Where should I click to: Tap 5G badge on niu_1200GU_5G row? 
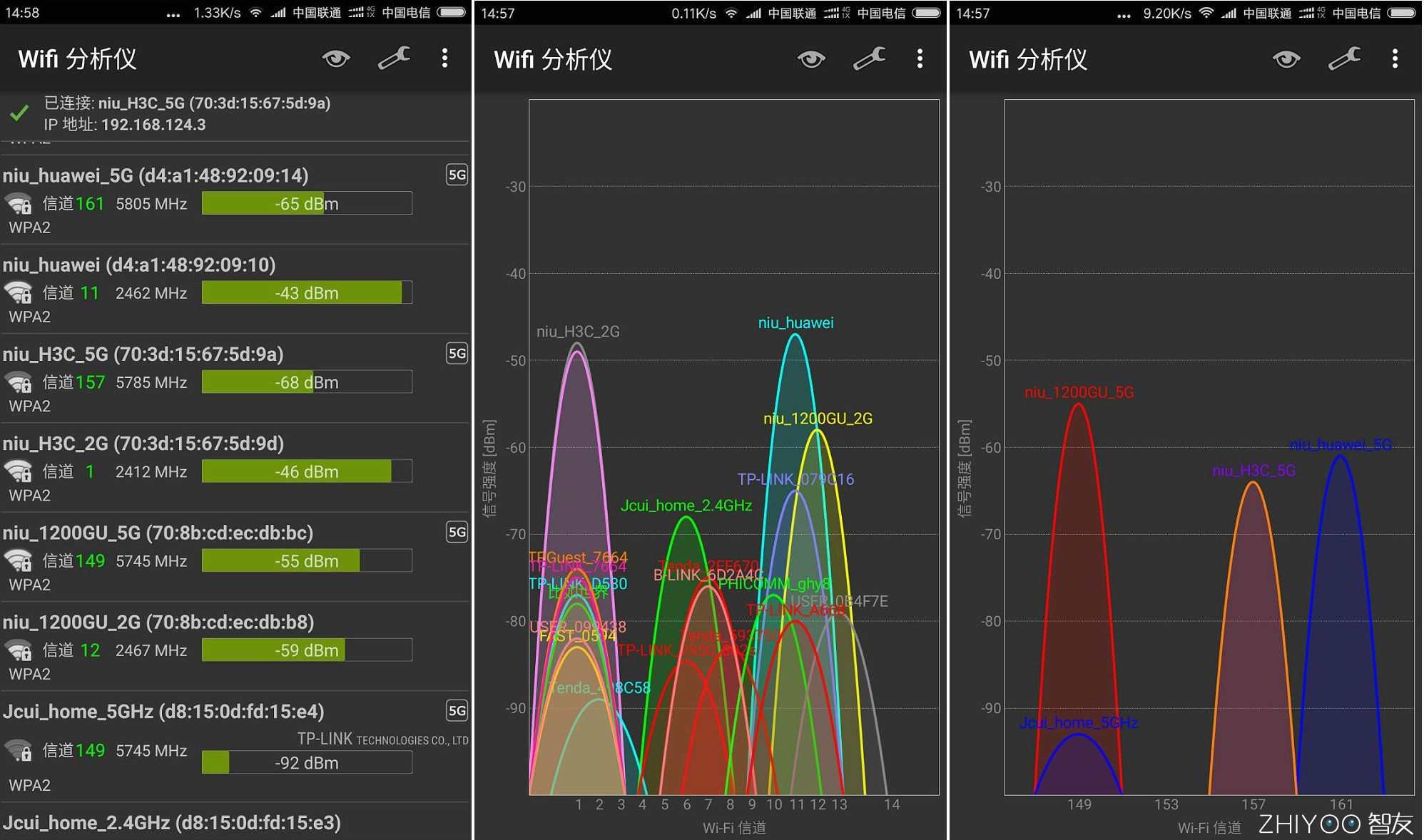point(457,532)
